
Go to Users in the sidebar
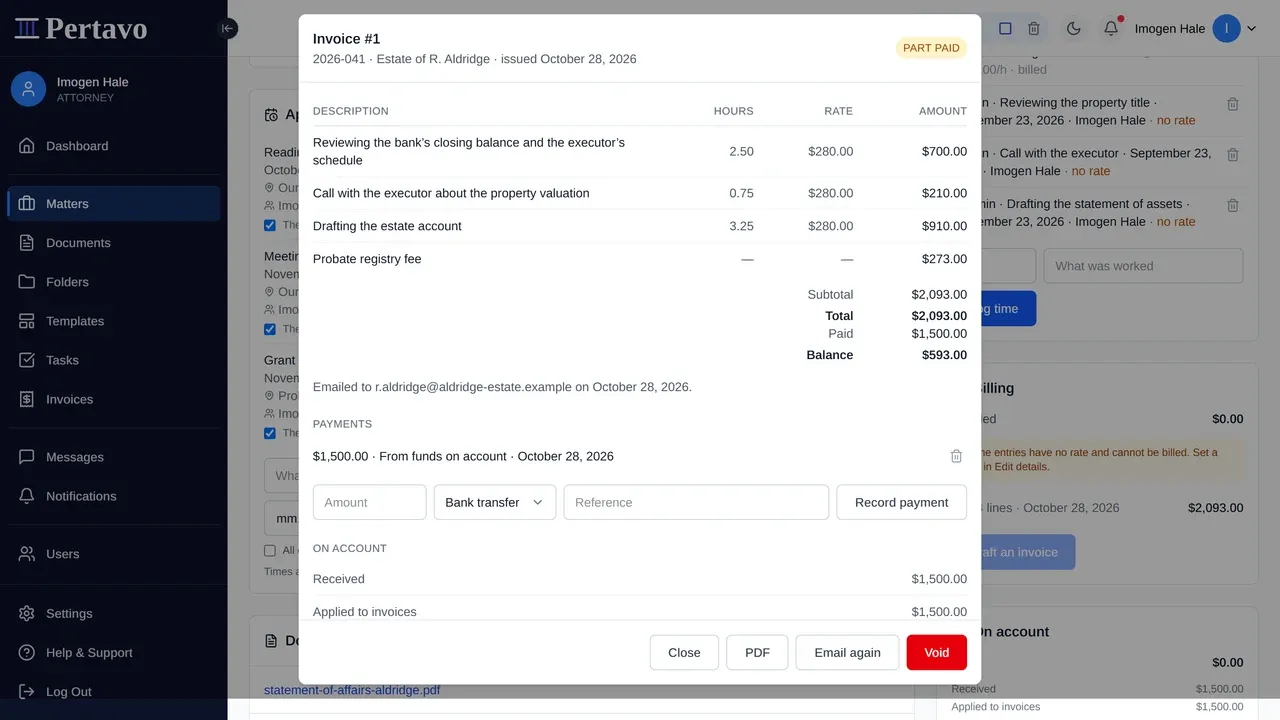click(x=113, y=554)
